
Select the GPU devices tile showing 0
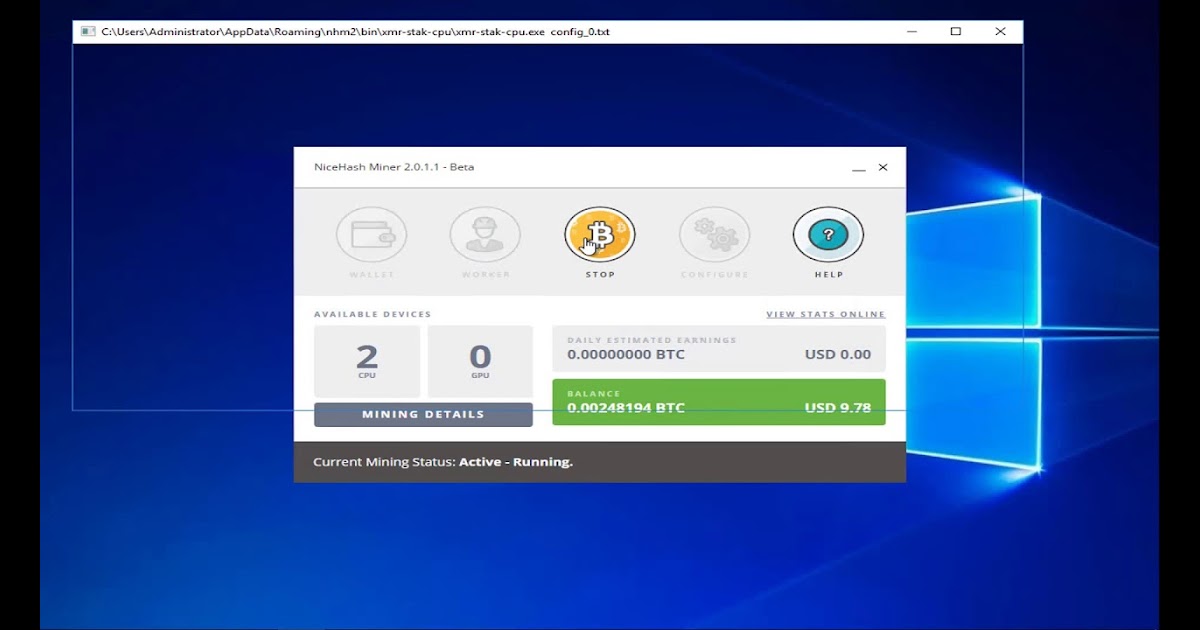click(480, 361)
